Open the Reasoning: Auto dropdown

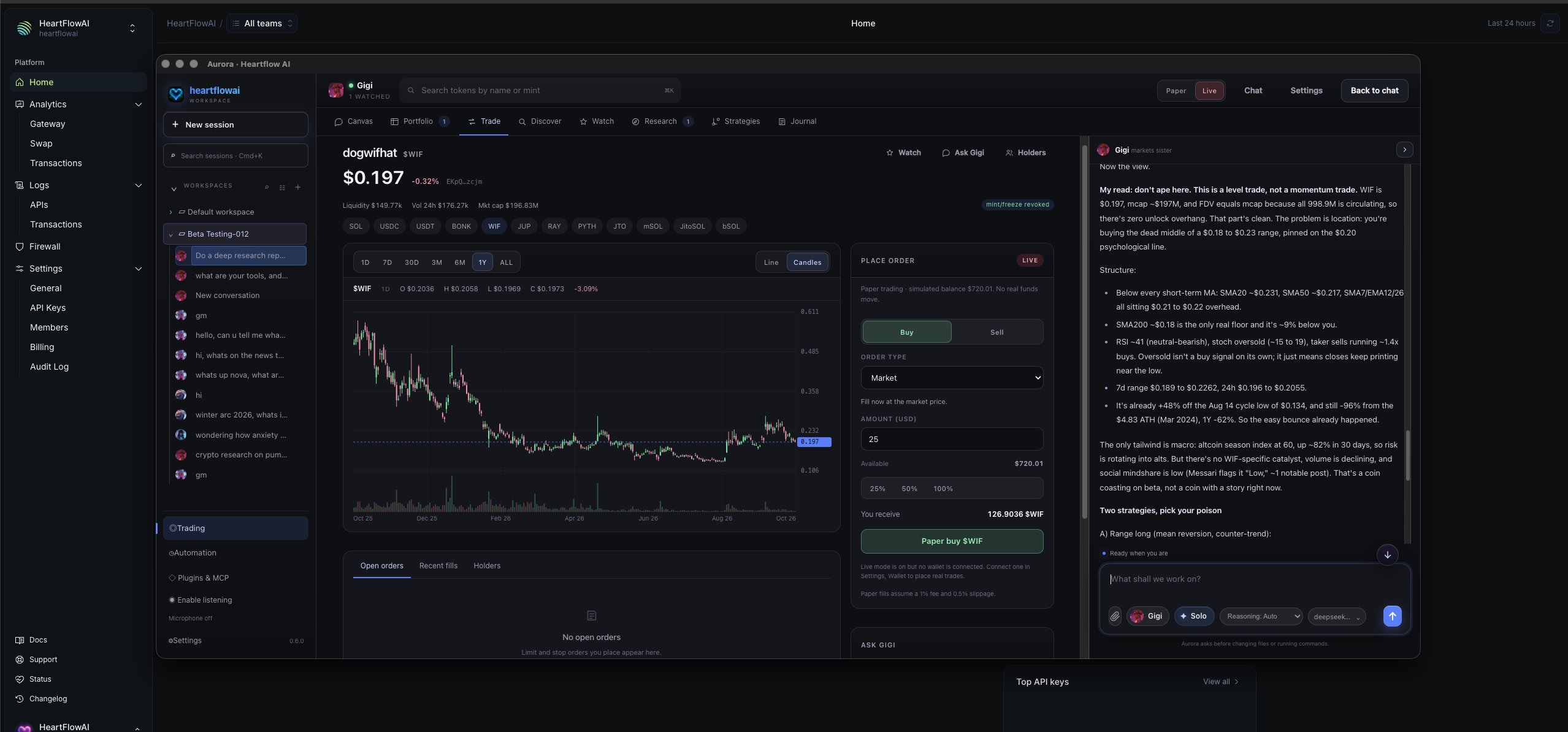pos(1261,616)
